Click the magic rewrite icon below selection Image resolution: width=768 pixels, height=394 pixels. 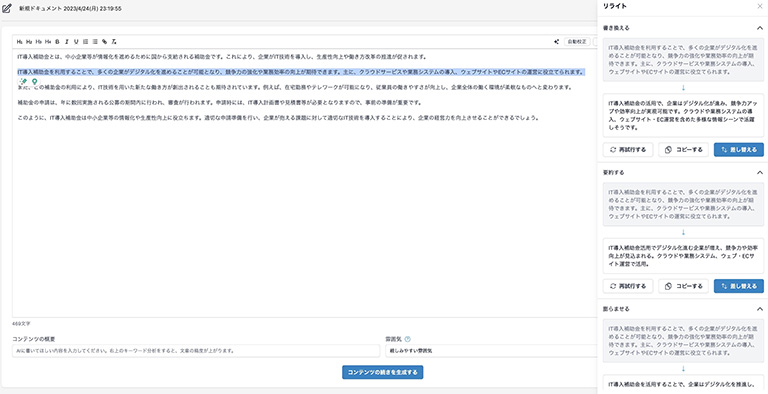point(23,81)
